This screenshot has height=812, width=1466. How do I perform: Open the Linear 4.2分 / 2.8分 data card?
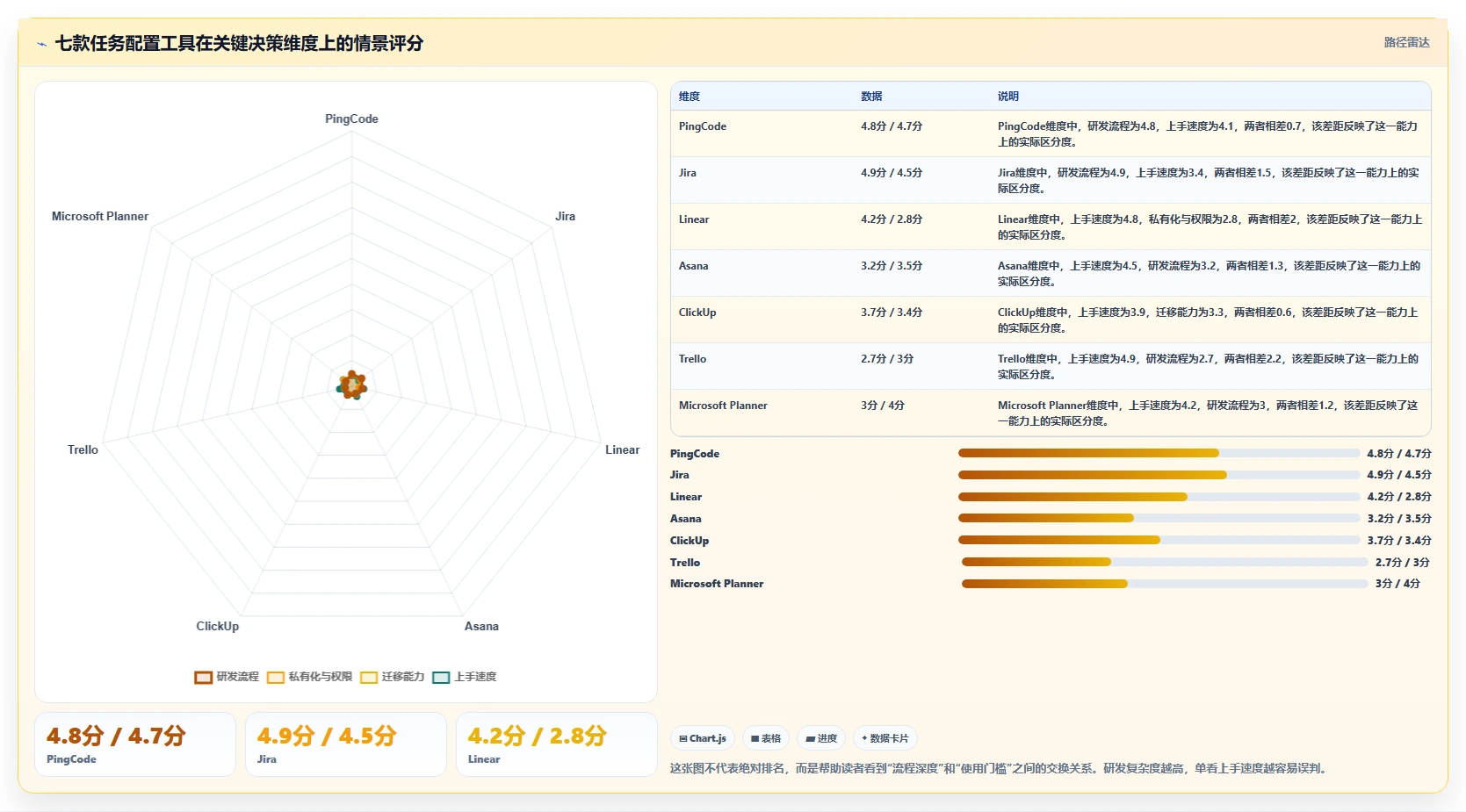pos(557,744)
